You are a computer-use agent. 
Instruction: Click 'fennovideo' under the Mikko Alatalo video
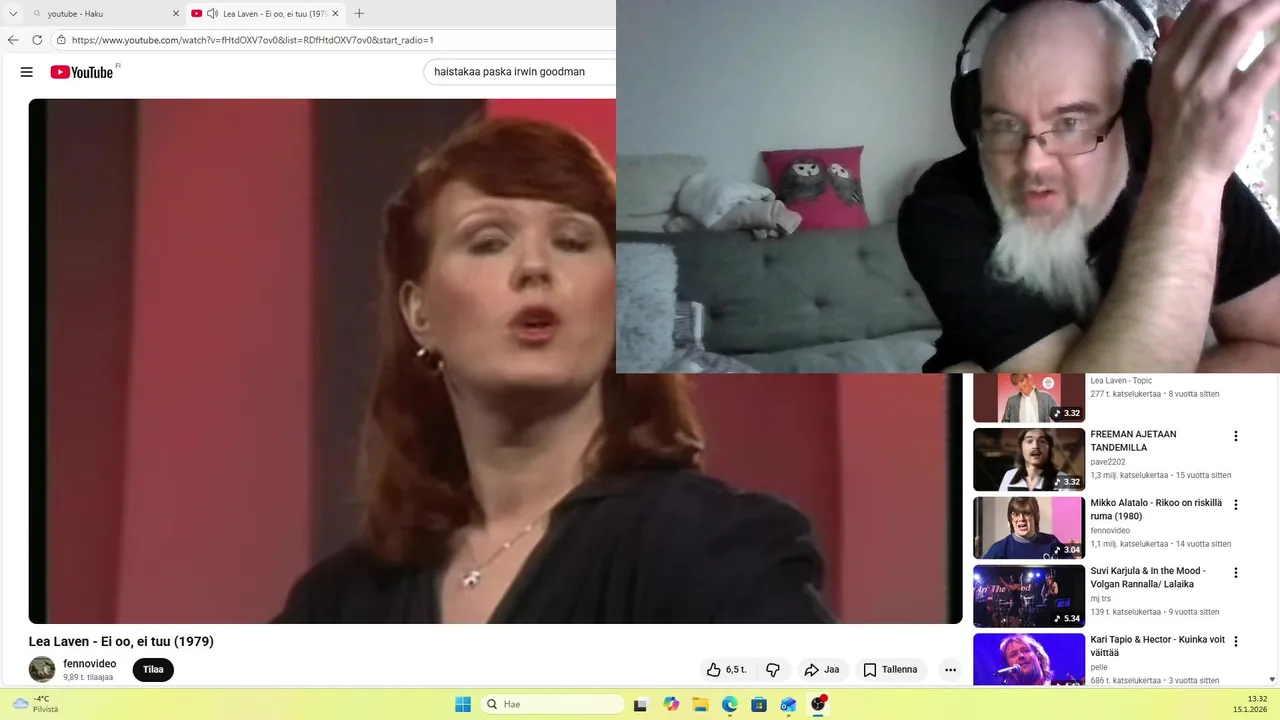[1110, 531]
